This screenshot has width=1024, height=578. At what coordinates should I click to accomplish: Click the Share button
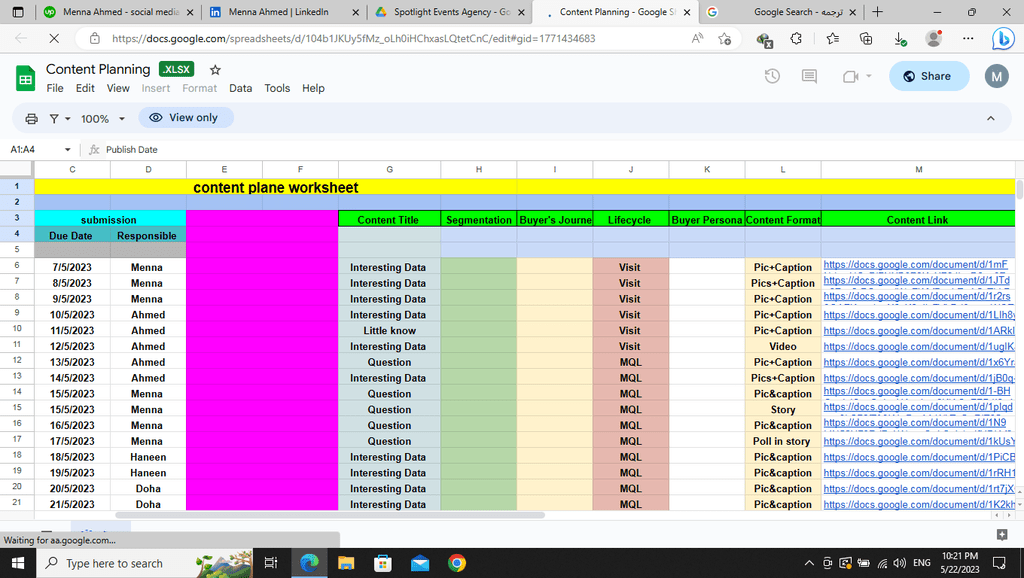(x=928, y=76)
